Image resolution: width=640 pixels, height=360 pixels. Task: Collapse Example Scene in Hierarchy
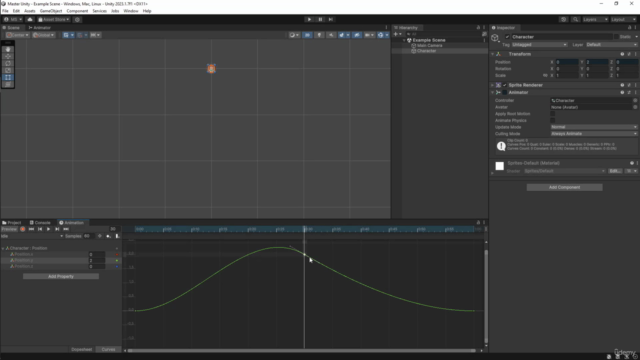404,40
